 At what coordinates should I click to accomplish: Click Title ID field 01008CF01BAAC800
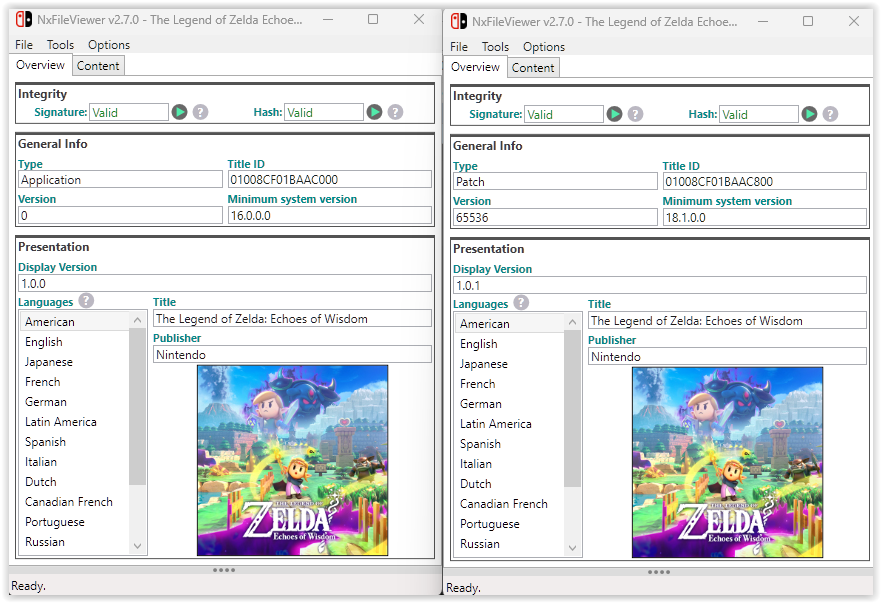pos(764,182)
